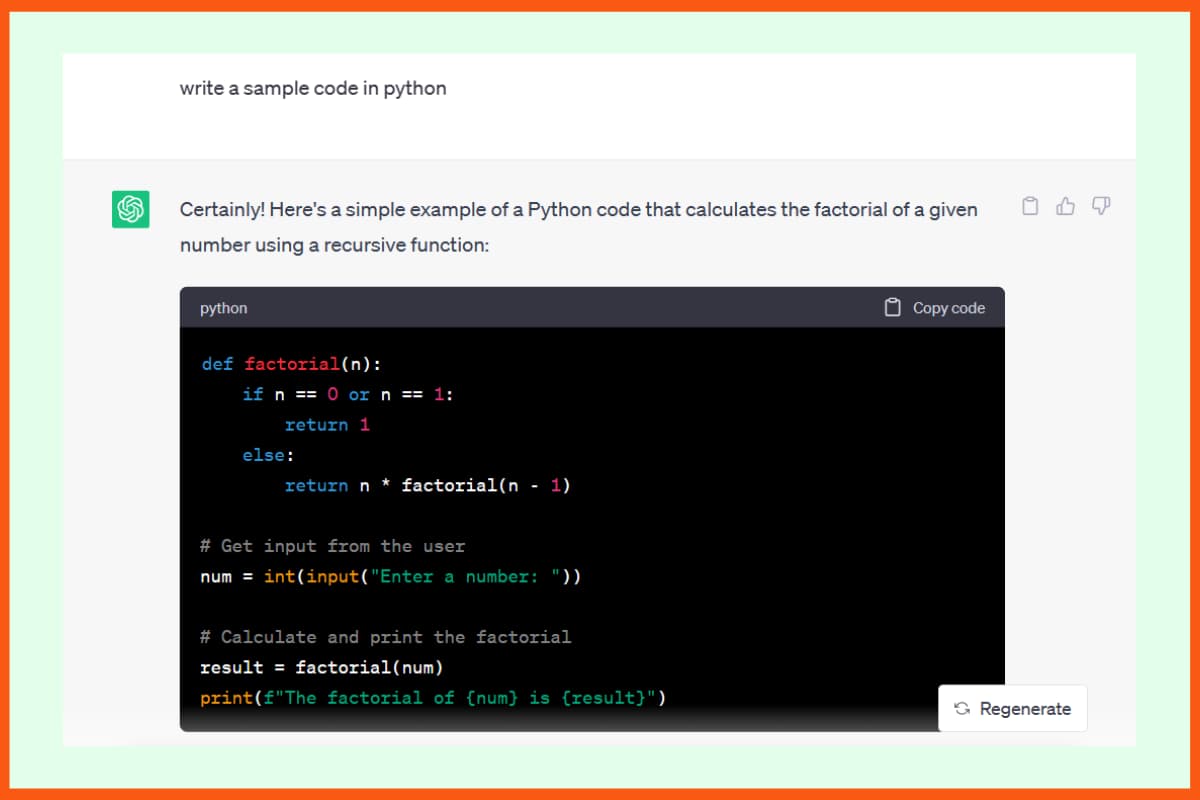The image size is (1200, 800).
Task: Click the print statement code line
Action: [x=433, y=698]
